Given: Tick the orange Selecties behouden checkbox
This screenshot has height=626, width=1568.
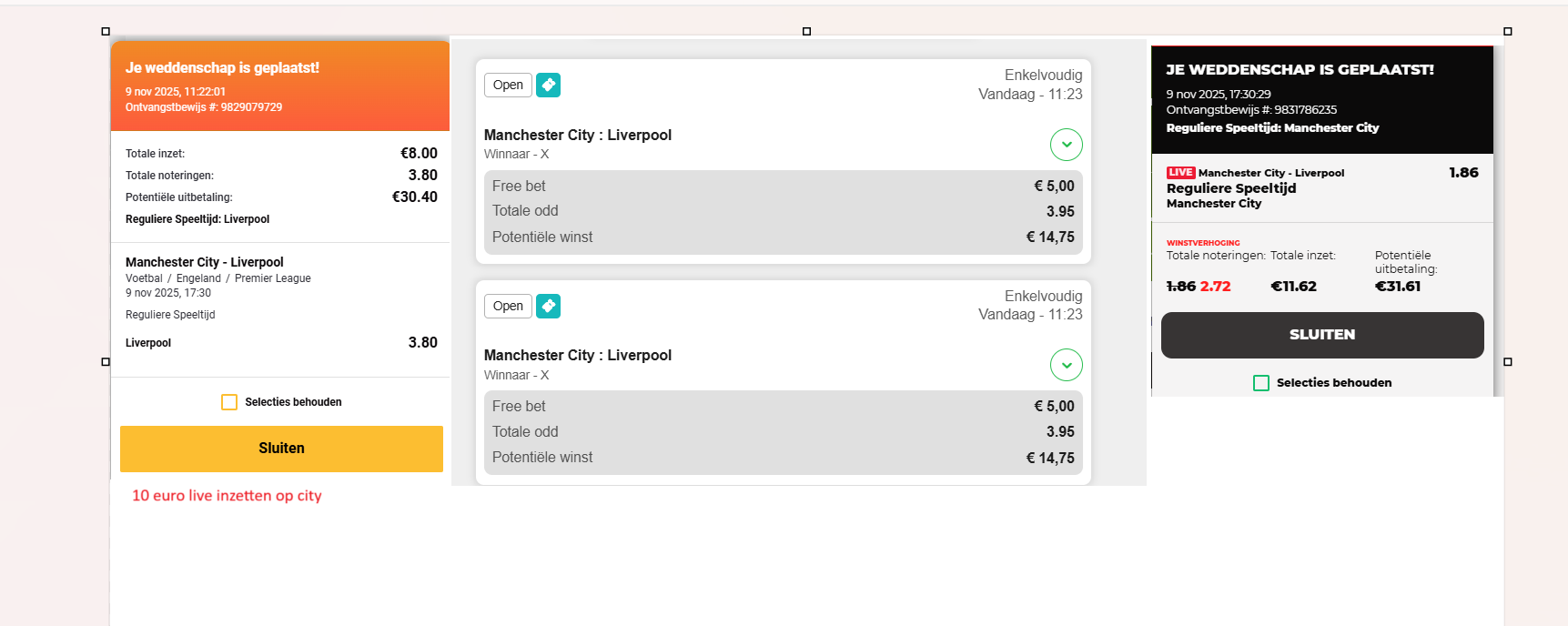Looking at the screenshot, I should 229,402.
